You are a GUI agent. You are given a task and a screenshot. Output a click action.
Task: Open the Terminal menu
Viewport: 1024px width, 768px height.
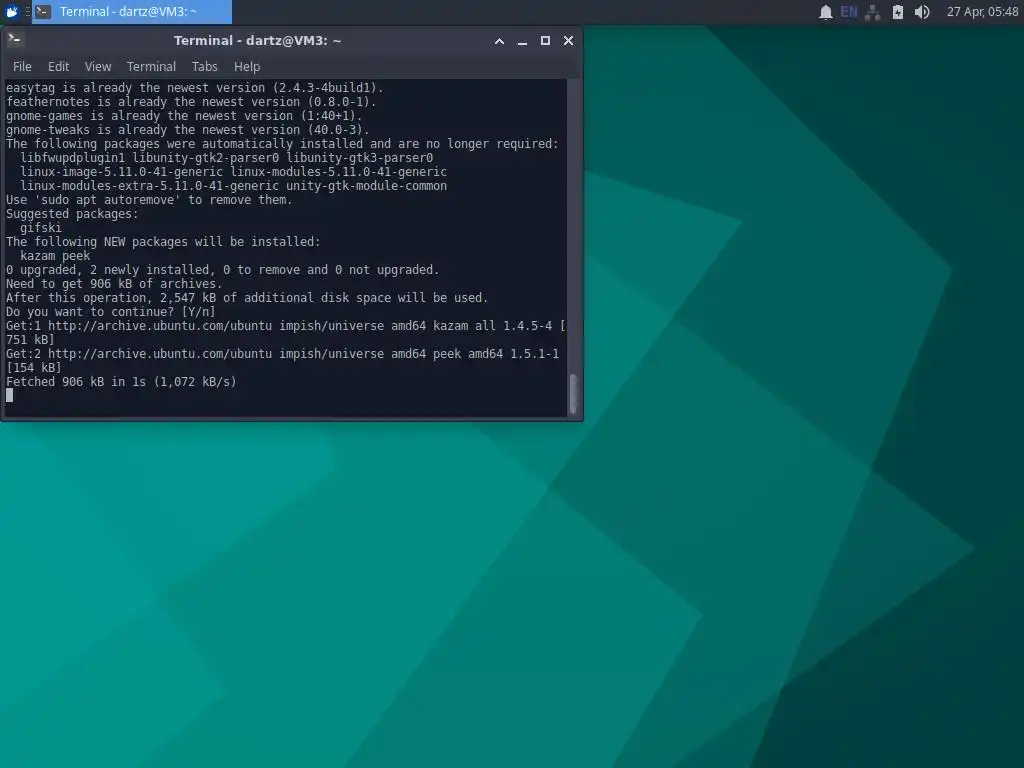click(152, 67)
